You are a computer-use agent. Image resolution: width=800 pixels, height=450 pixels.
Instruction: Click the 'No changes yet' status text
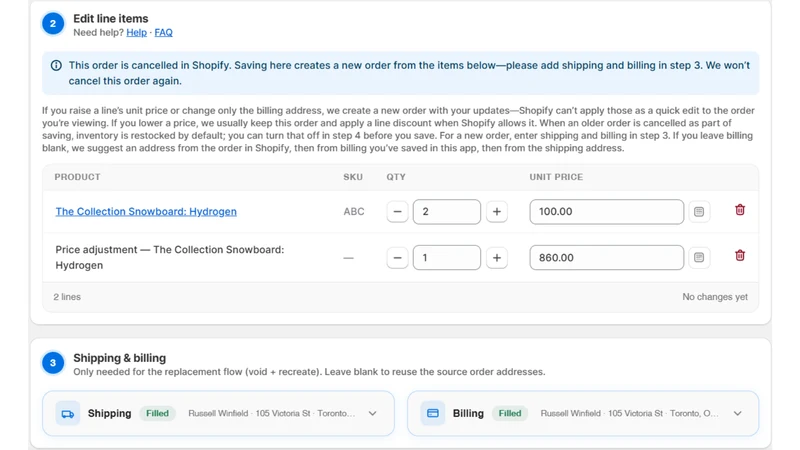pos(715,297)
